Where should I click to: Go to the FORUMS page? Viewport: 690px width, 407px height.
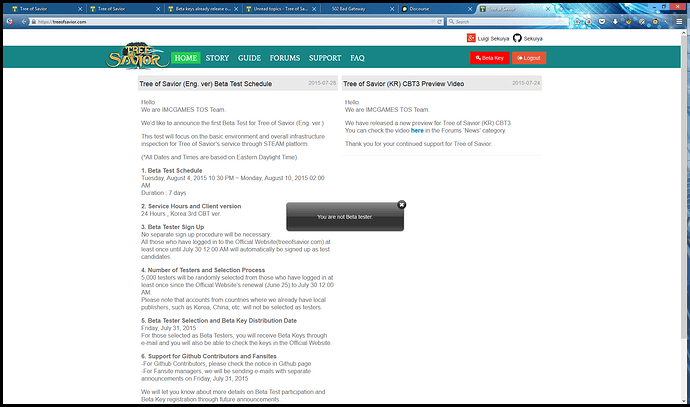tap(285, 58)
